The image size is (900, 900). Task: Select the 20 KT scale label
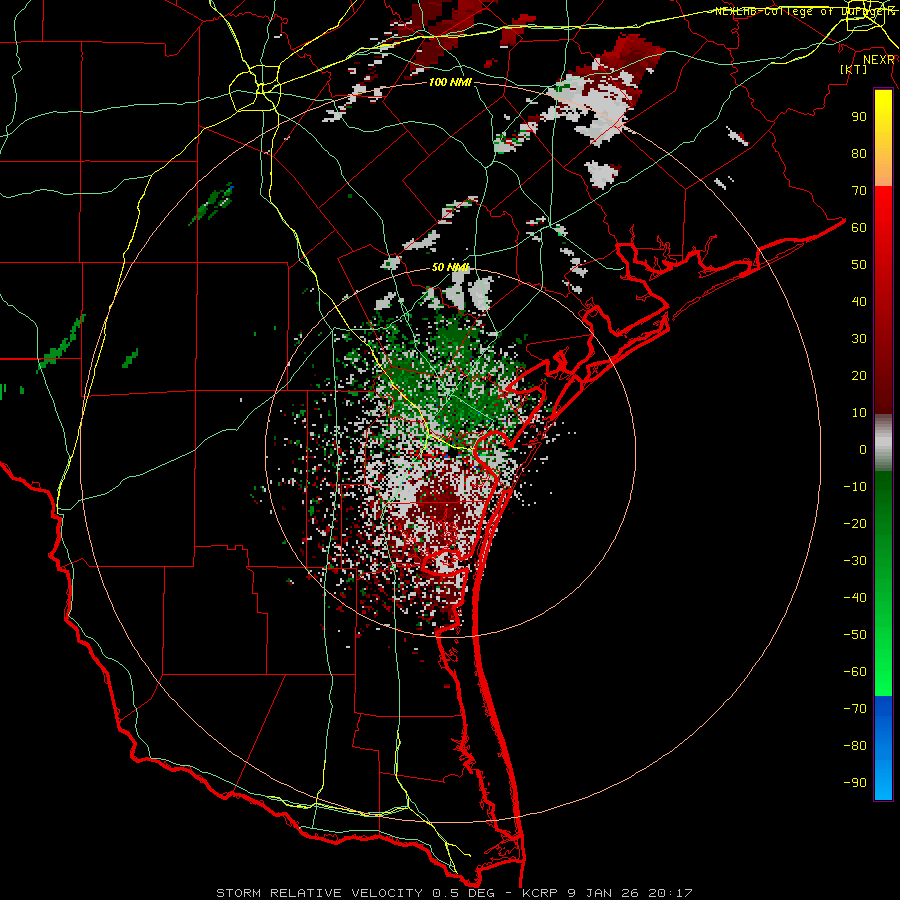859,375
